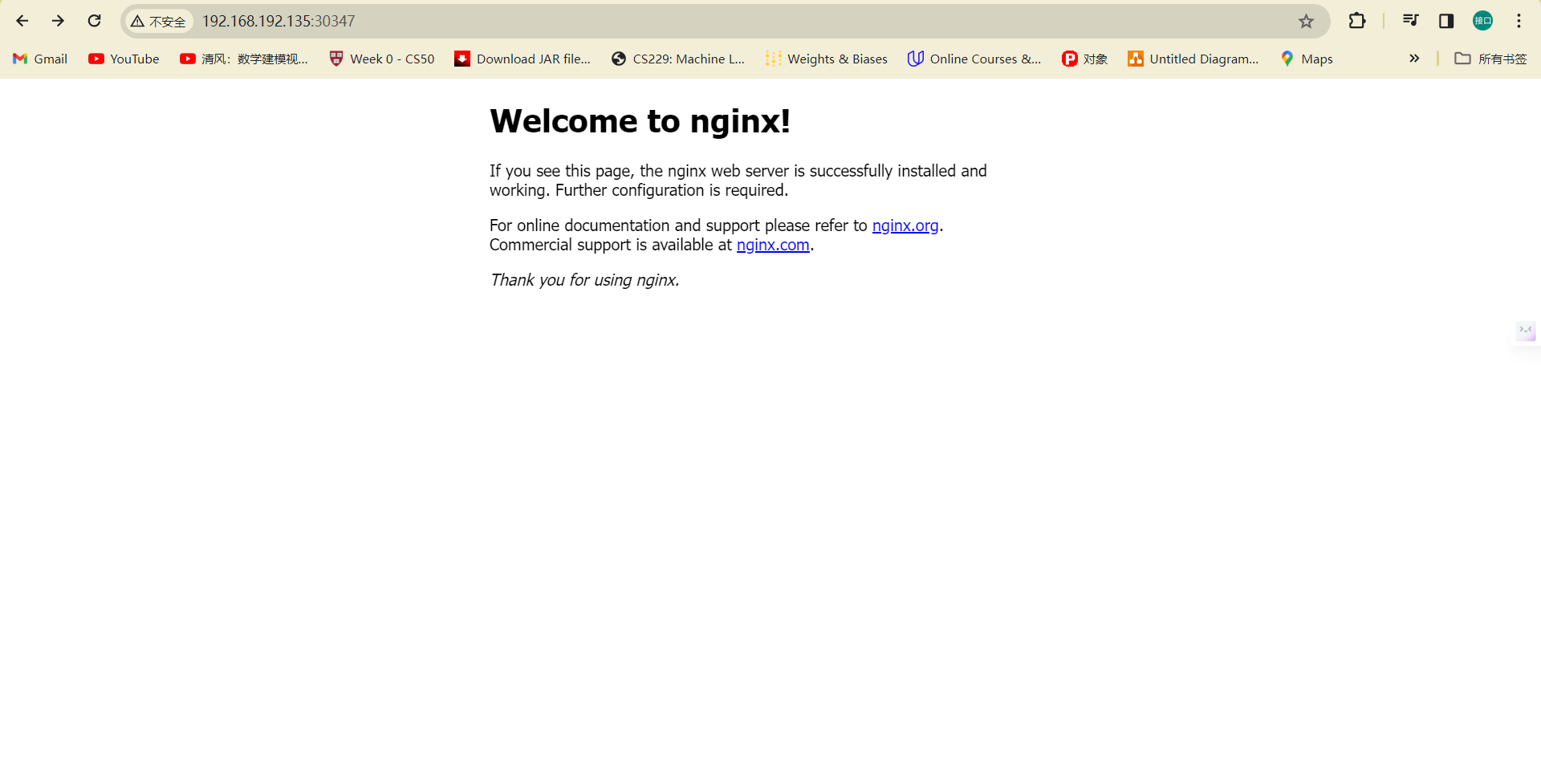This screenshot has height=784, width=1541.
Task: Open the 清风: 数学建模视... bookmark
Action: coord(244,59)
